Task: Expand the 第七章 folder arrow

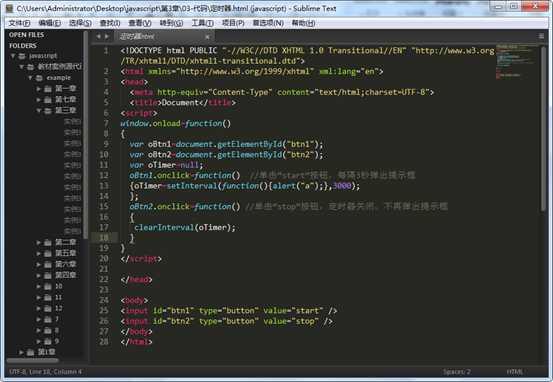Action: (38, 100)
